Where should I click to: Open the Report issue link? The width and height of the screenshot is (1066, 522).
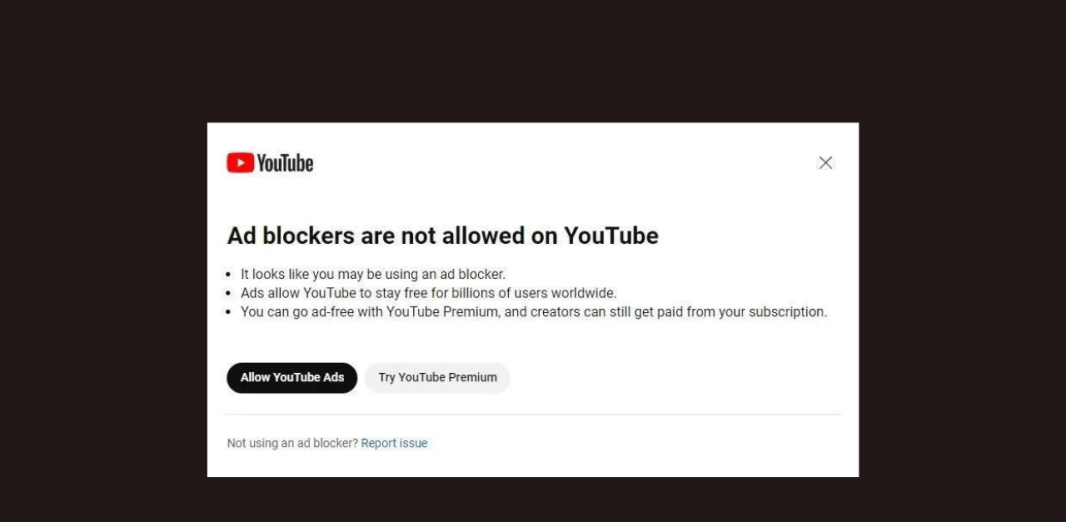tap(394, 443)
